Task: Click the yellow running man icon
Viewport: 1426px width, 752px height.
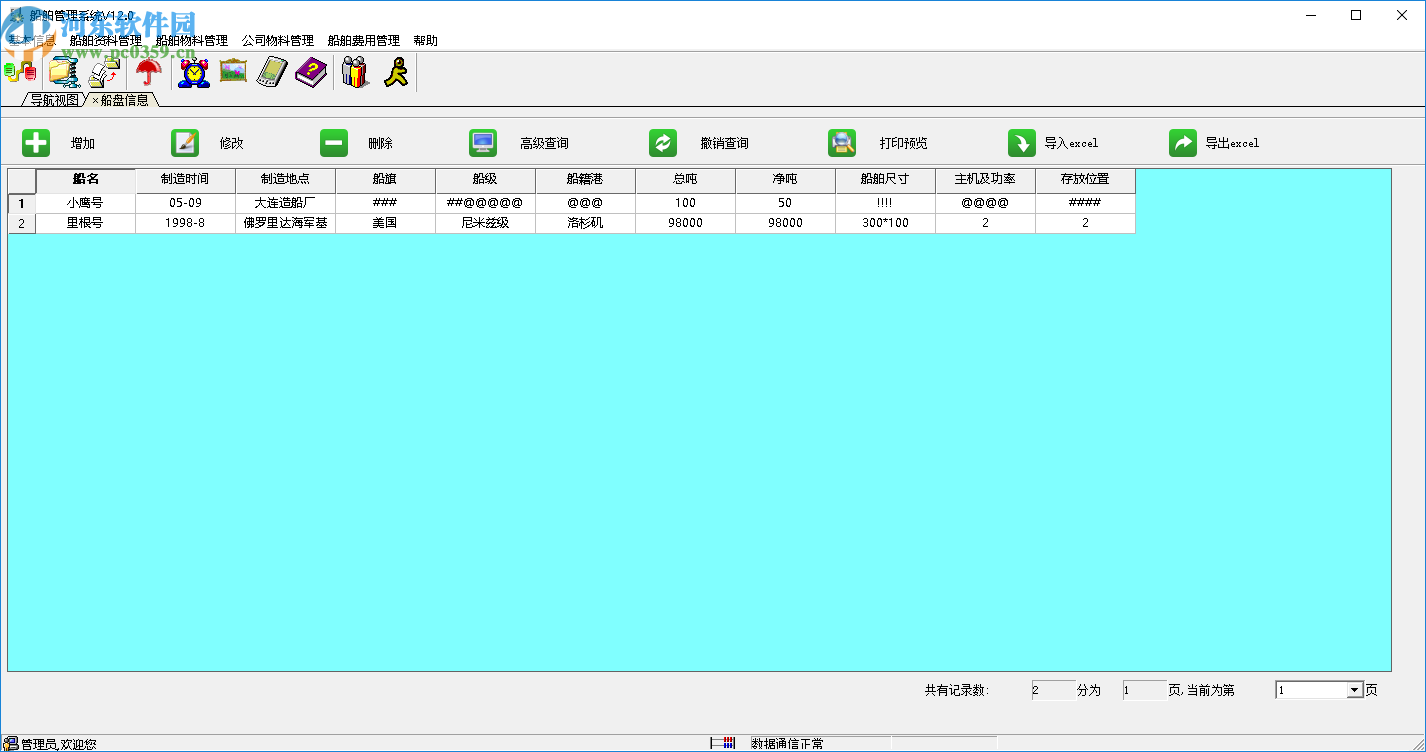Action: click(397, 72)
